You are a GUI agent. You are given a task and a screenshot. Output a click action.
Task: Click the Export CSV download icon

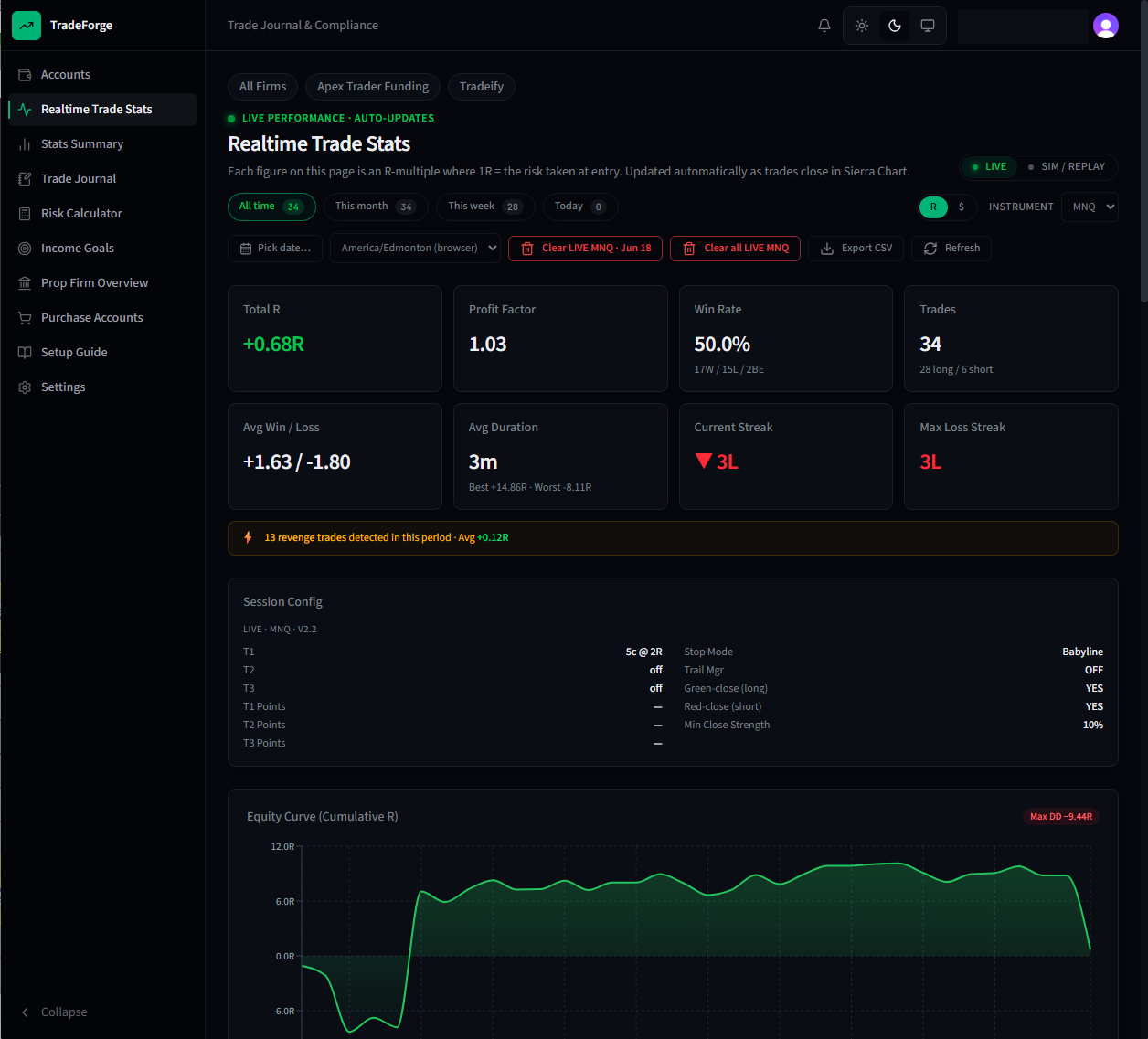pos(827,249)
